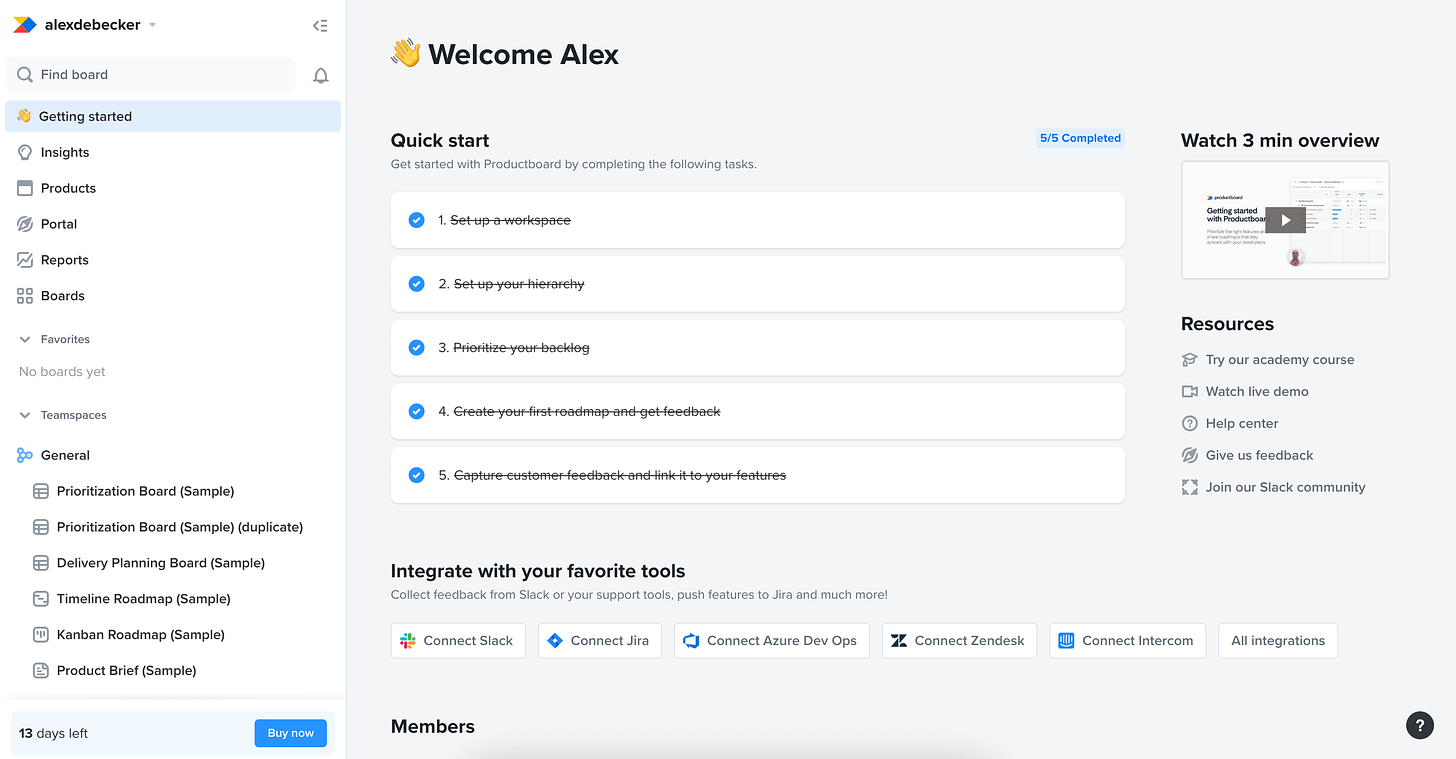Viewport: 1456px width, 759px height.
Task: Click the Timeline Roadmap (Sample) board icon
Action: pos(41,599)
